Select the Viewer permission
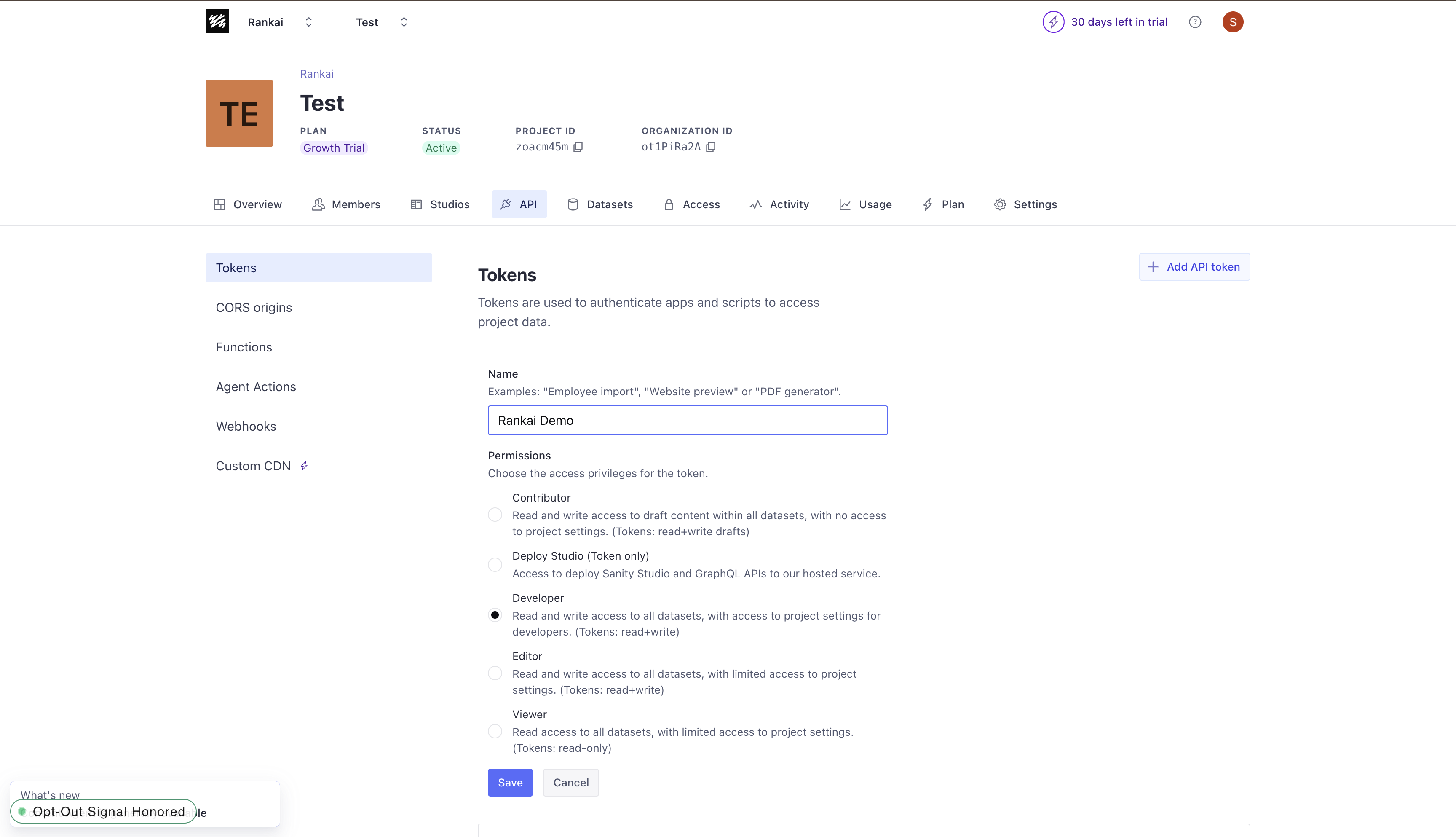Viewport: 1456px width, 837px height. pyautogui.click(x=495, y=731)
